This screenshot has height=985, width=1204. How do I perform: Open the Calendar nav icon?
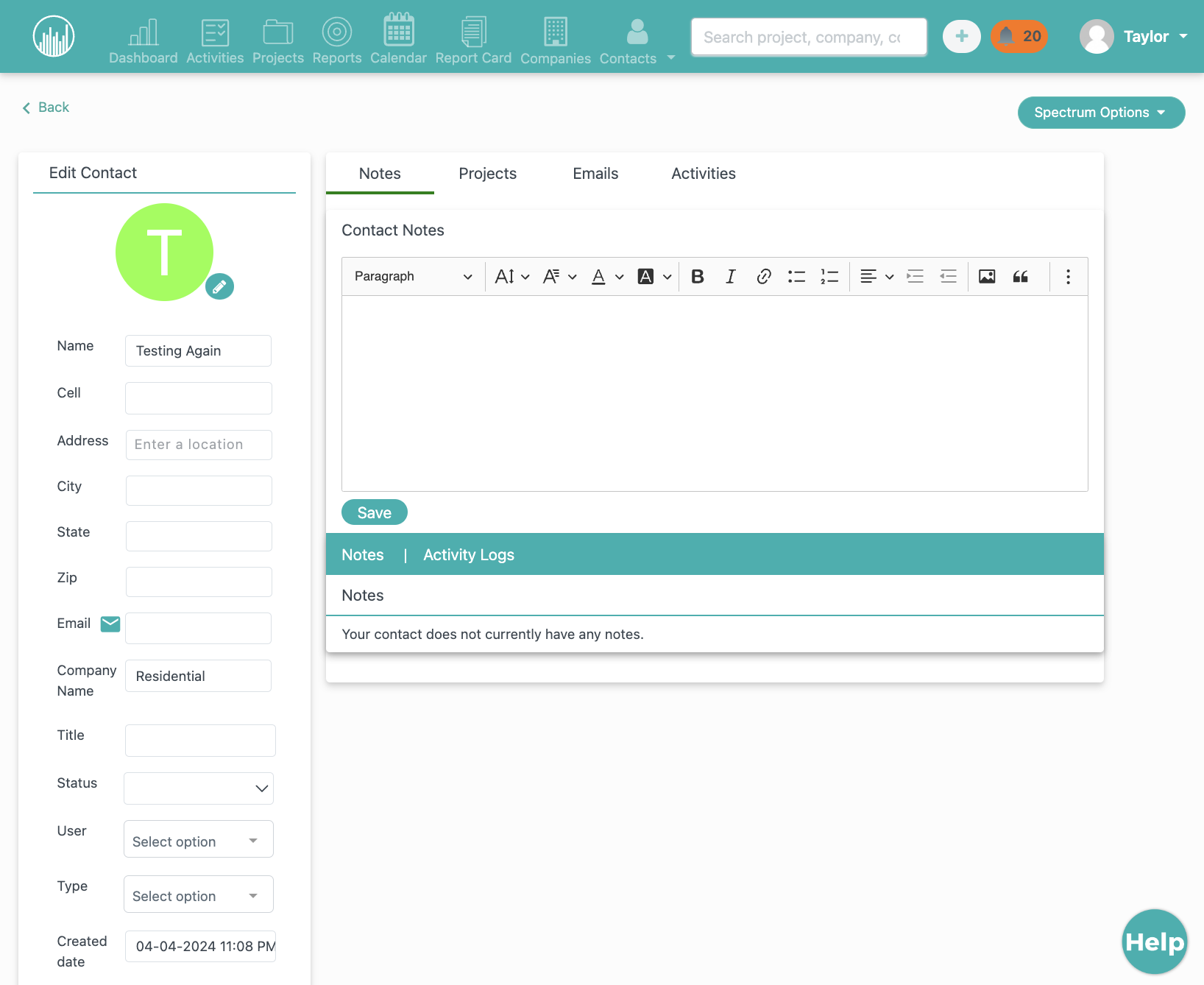tap(398, 40)
